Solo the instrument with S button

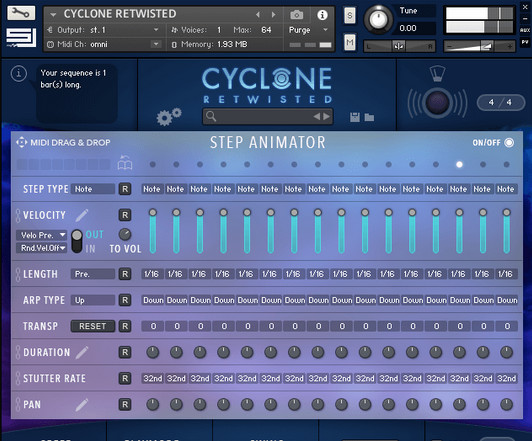coord(350,16)
